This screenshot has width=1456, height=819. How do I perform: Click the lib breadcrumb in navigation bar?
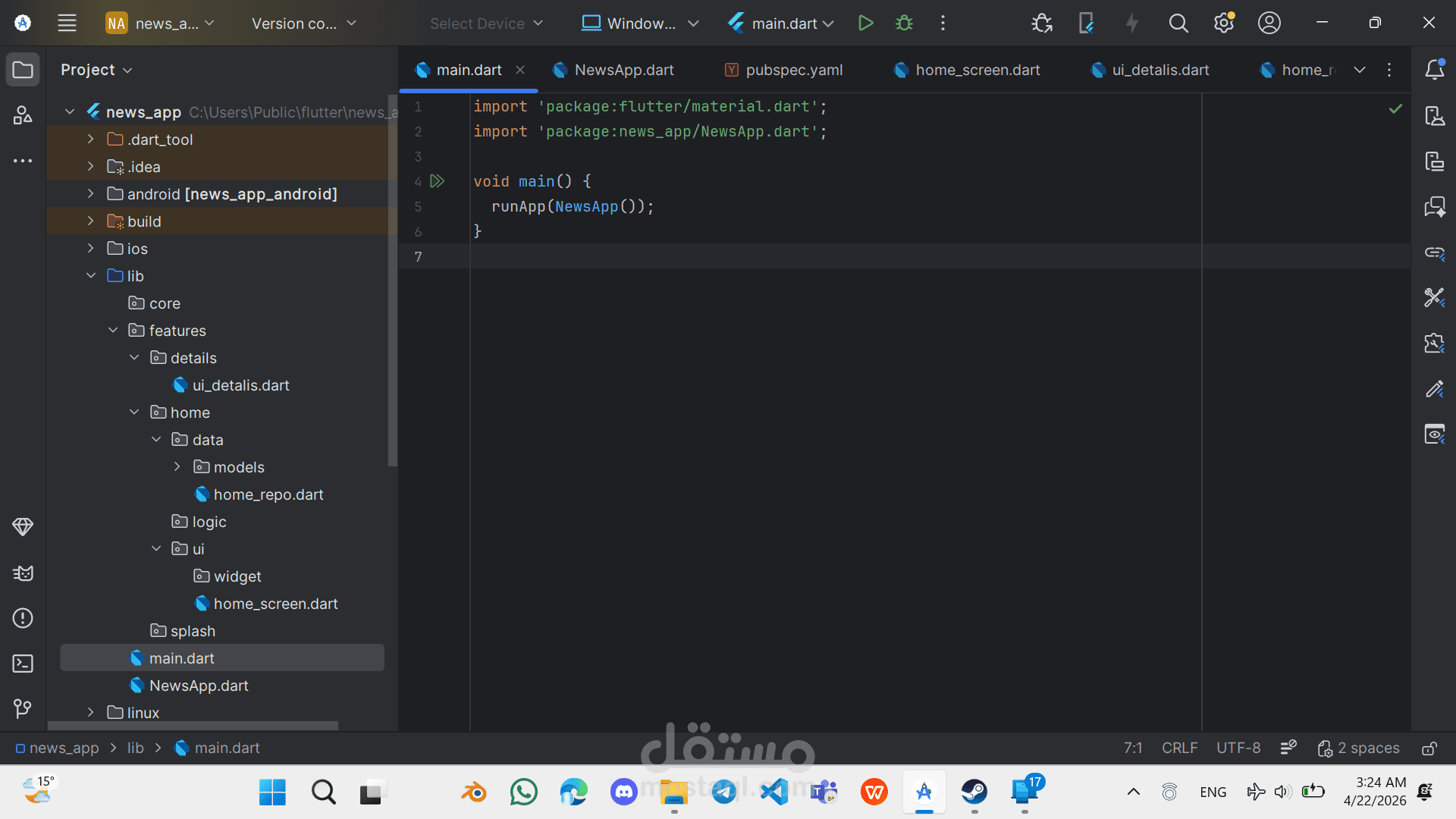point(135,748)
